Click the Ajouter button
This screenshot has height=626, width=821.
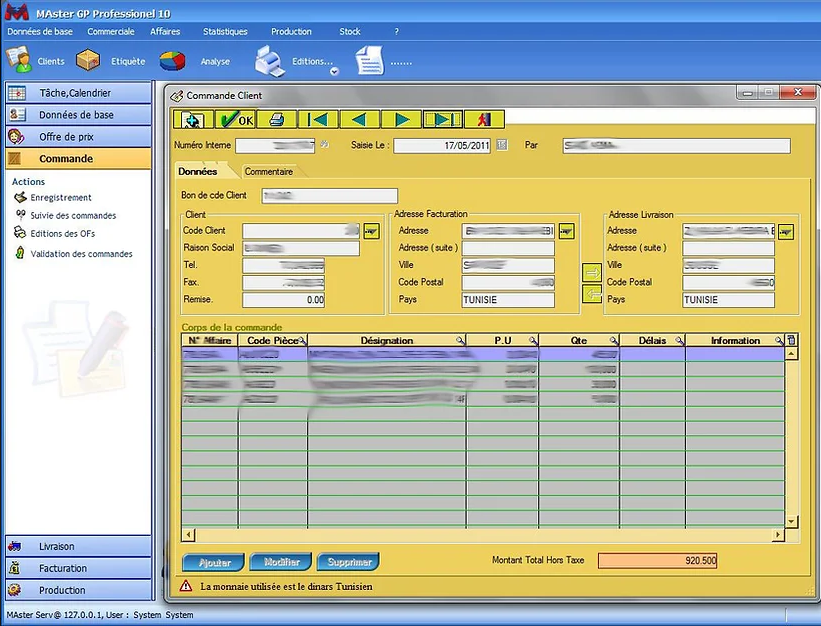click(214, 563)
